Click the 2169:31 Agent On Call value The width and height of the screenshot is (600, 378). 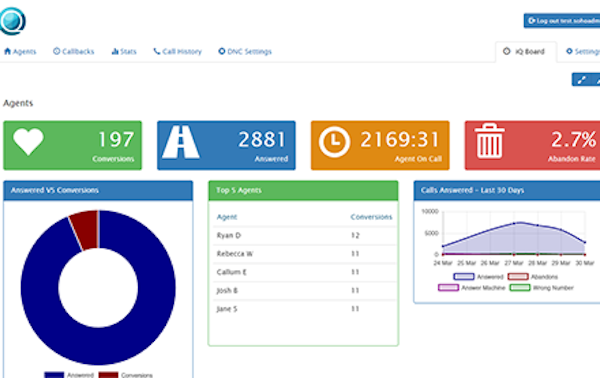tap(400, 139)
